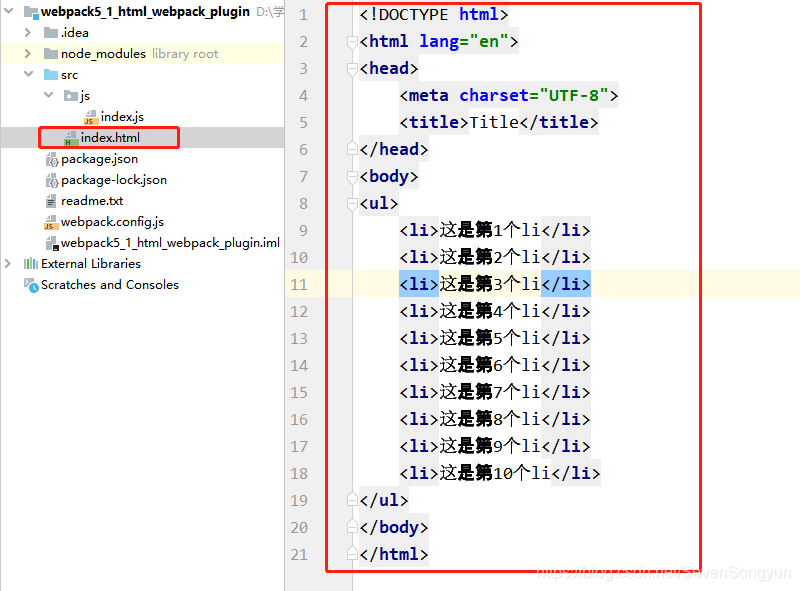Click the line with 这是第4个li
Image resolution: width=800 pixels, height=591 pixels.
(x=495, y=311)
